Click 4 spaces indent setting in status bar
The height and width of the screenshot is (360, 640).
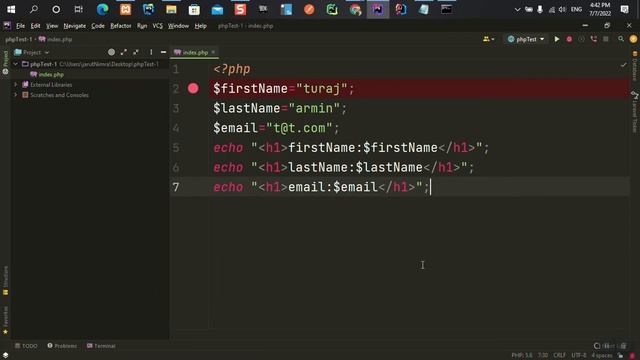pos(602,355)
